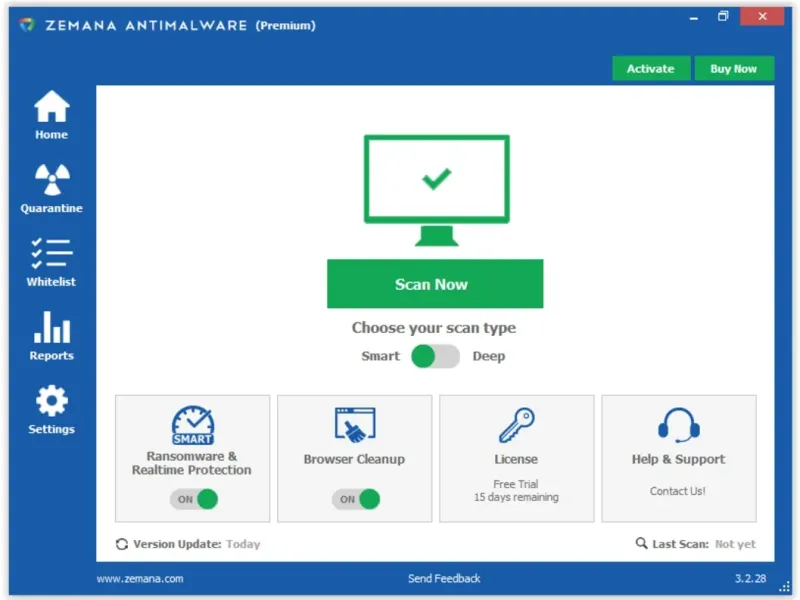Click the Send Feedback link
Screen dimensions: 800x600
(444, 578)
